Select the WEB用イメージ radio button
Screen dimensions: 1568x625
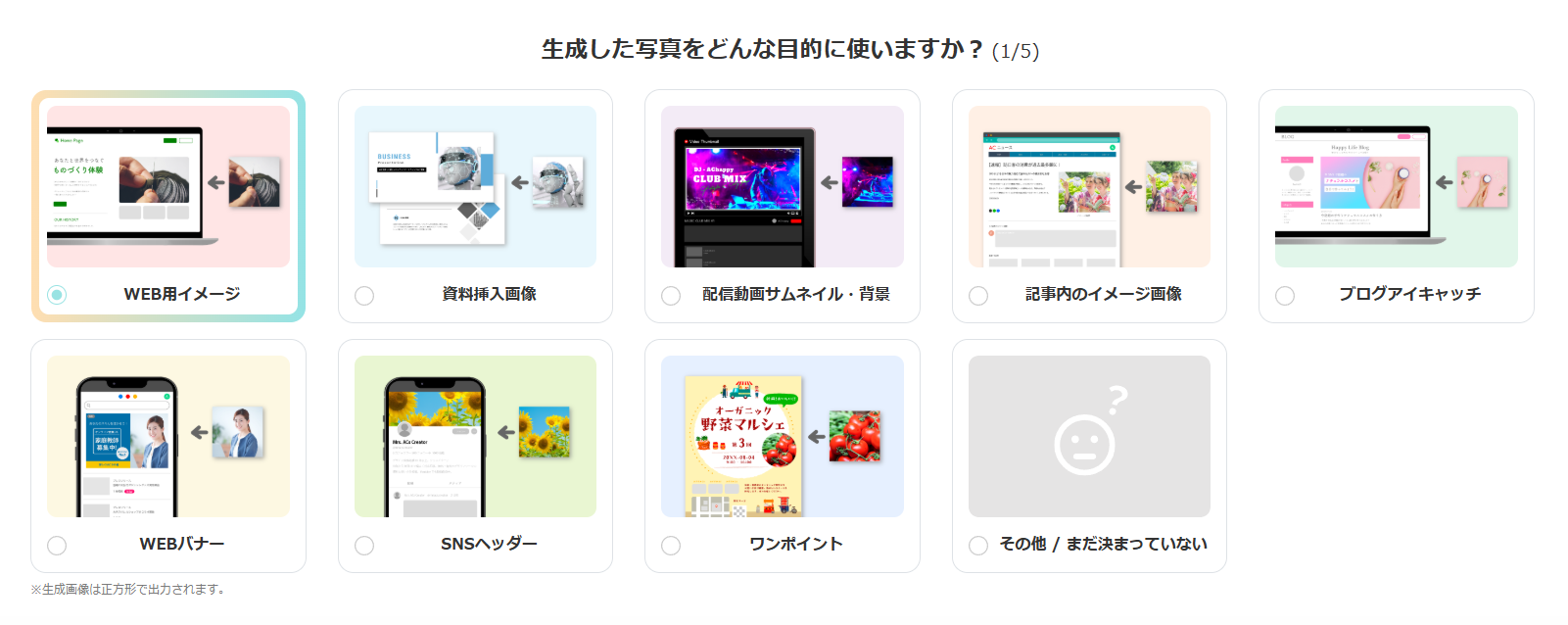[x=57, y=295]
